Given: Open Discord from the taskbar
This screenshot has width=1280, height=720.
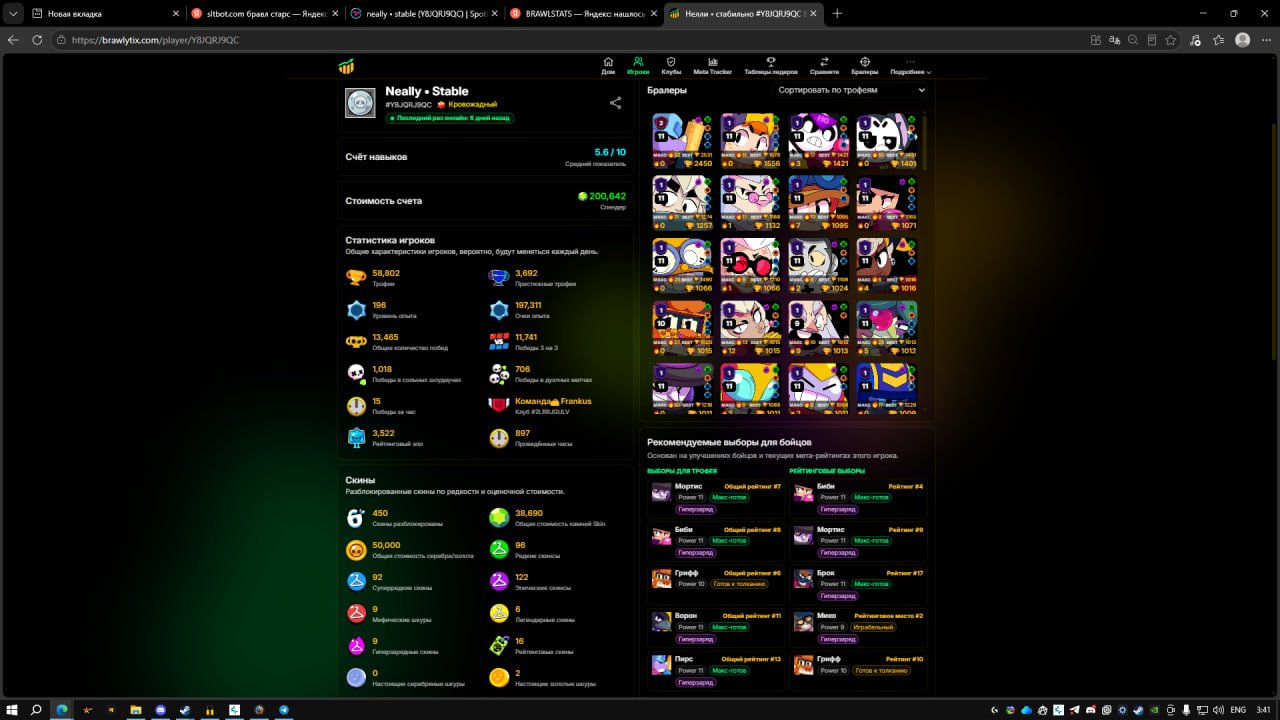Looking at the screenshot, I should click(x=160, y=709).
